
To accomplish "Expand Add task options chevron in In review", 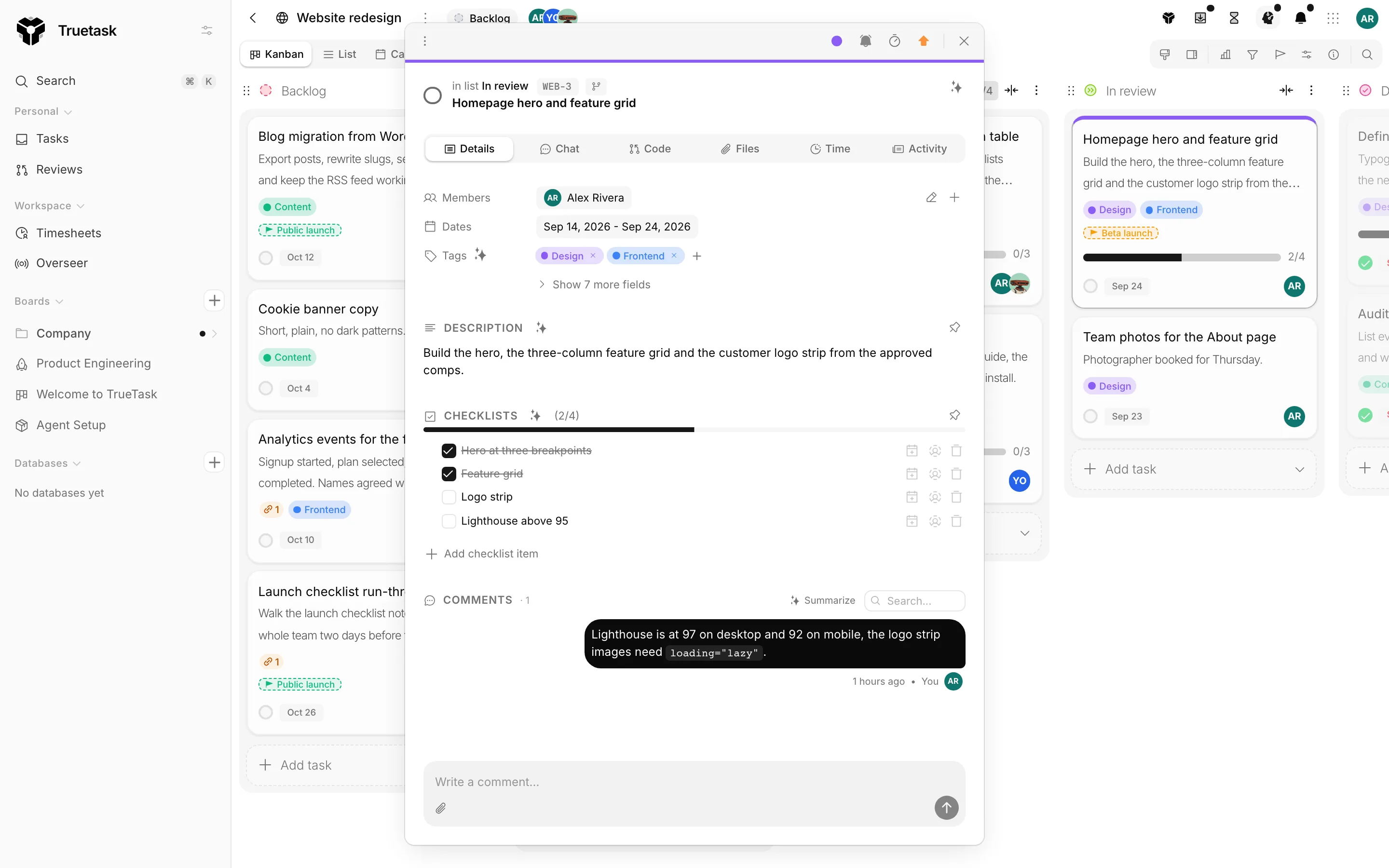I will [x=1299, y=470].
